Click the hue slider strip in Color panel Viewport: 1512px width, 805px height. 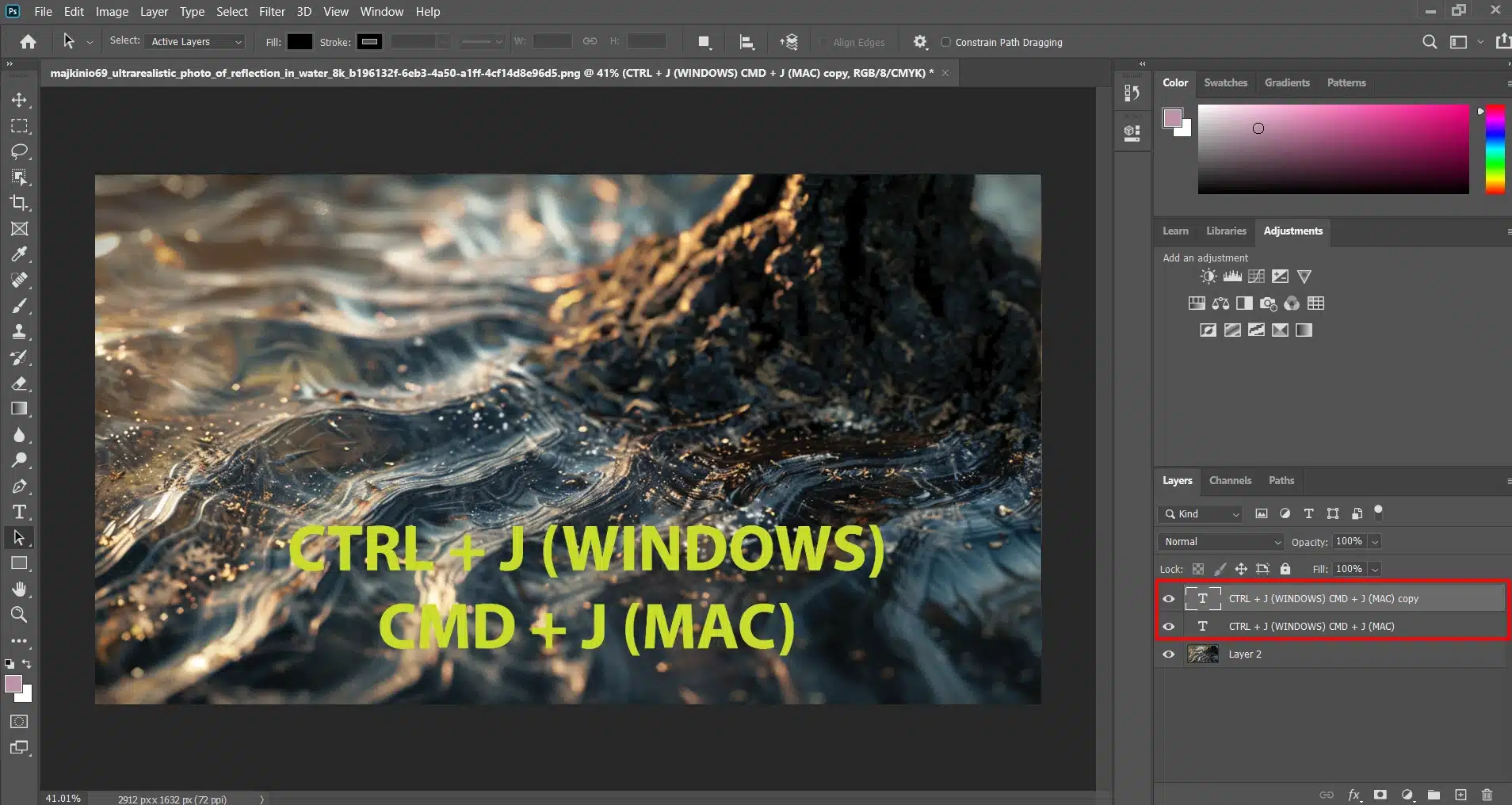(x=1495, y=149)
